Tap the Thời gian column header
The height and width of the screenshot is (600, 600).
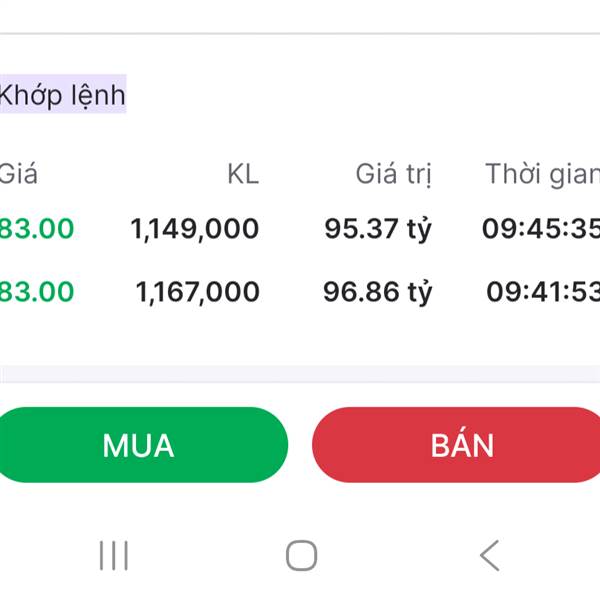(x=542, y=174)
